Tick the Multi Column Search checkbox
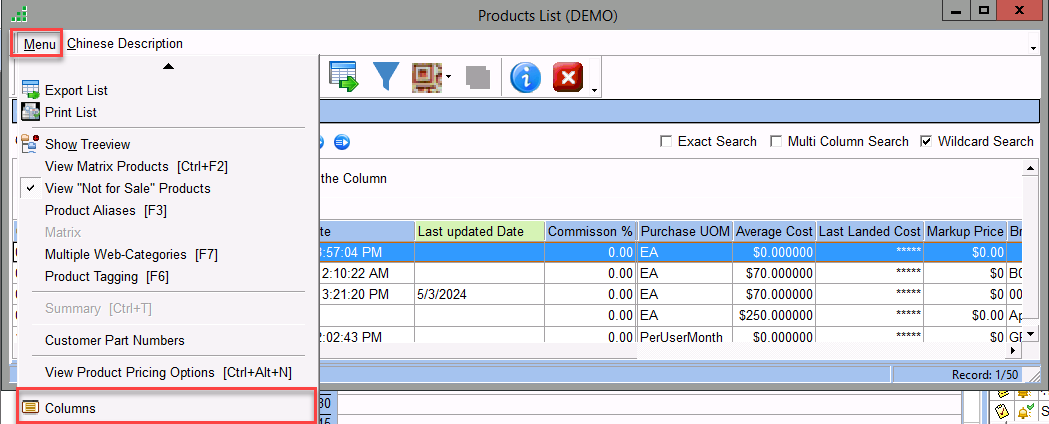 [x=776, y=142]
